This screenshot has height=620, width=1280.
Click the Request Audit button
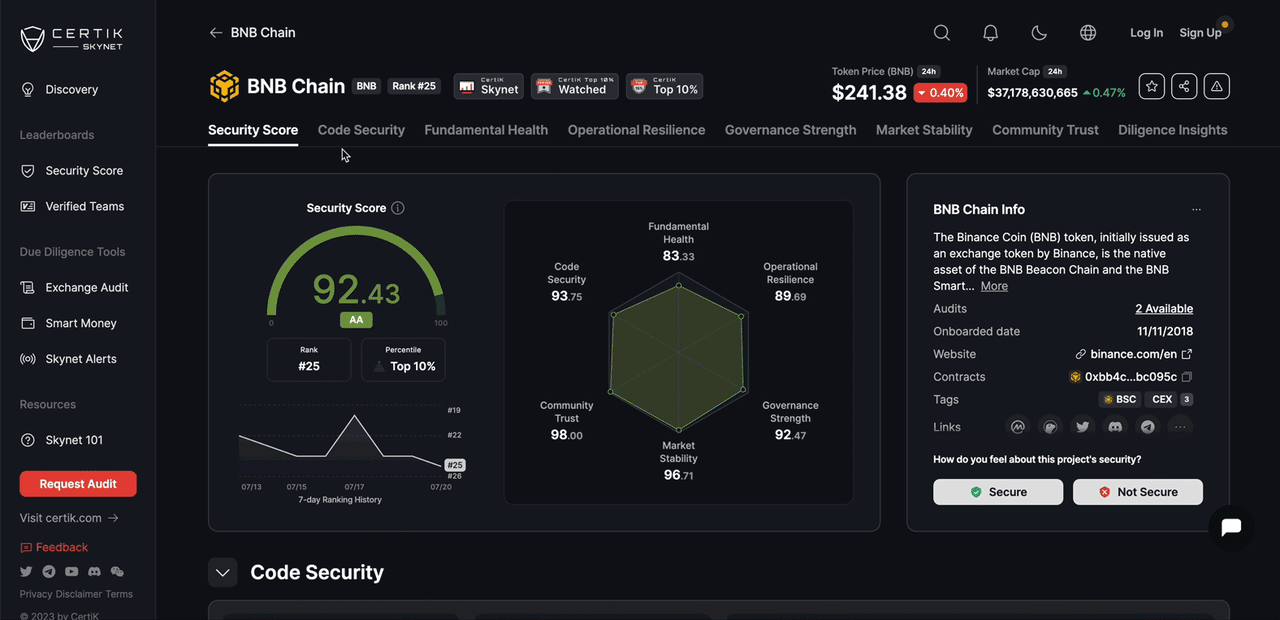click(78, 484)
